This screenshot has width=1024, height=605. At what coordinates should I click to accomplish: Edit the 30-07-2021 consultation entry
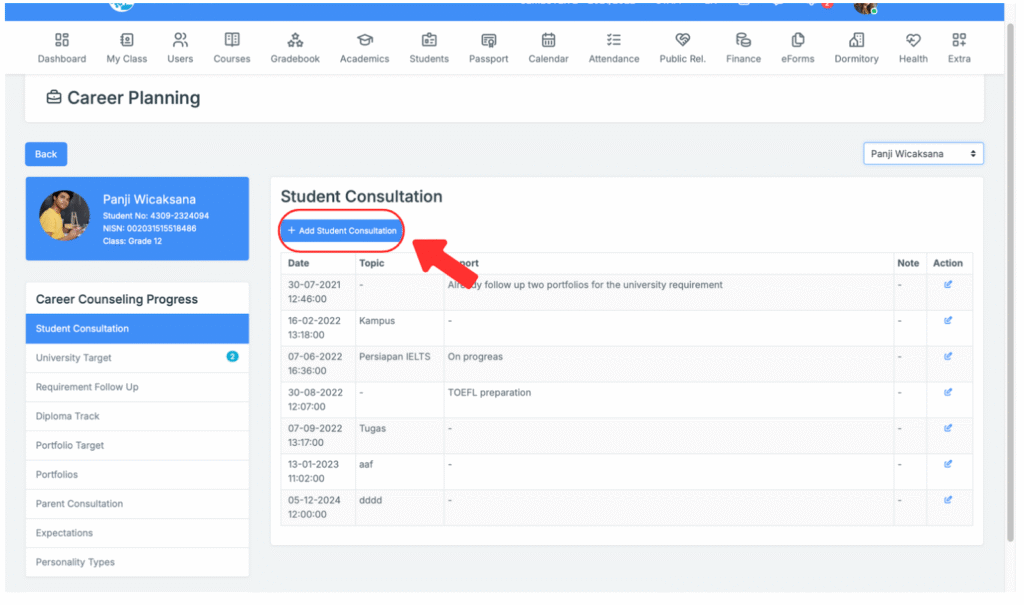pos(948,285)
